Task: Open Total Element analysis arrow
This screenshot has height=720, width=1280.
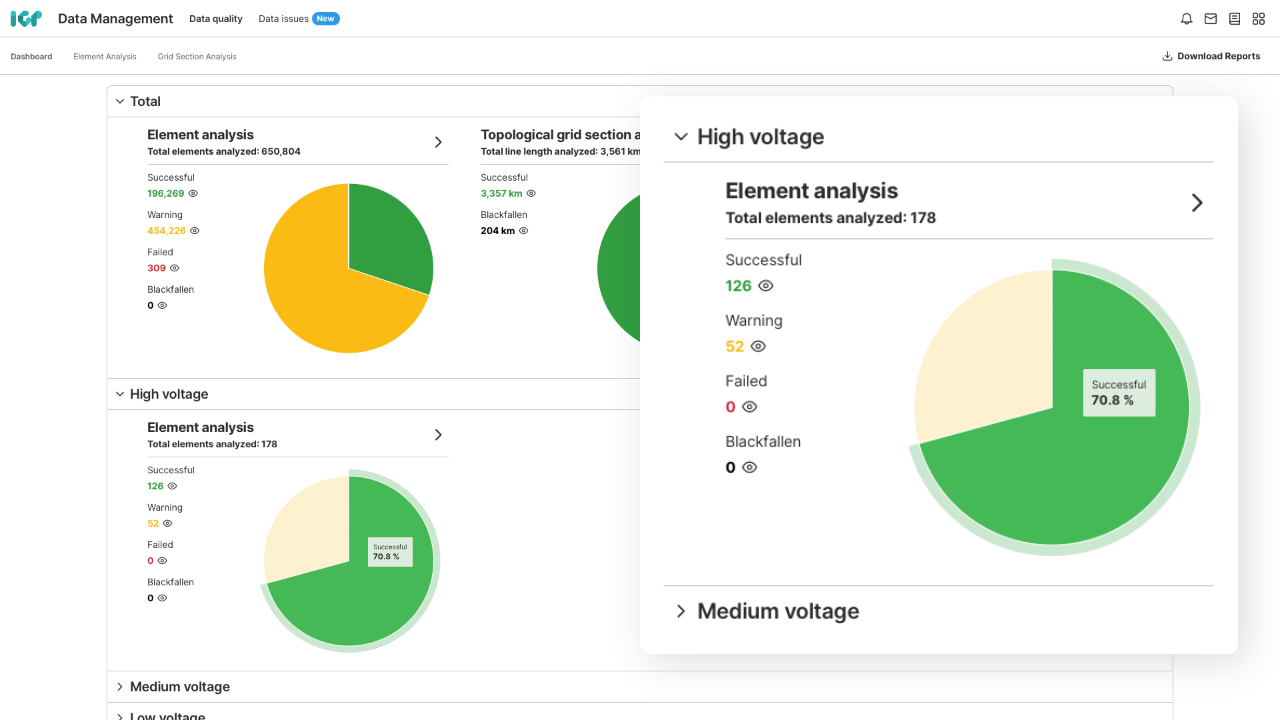Action: 438,143
